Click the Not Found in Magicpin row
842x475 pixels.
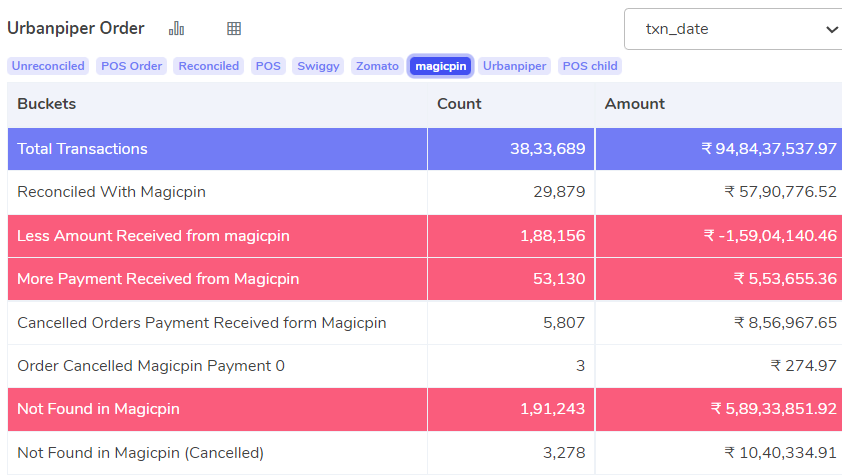[424, 409]
